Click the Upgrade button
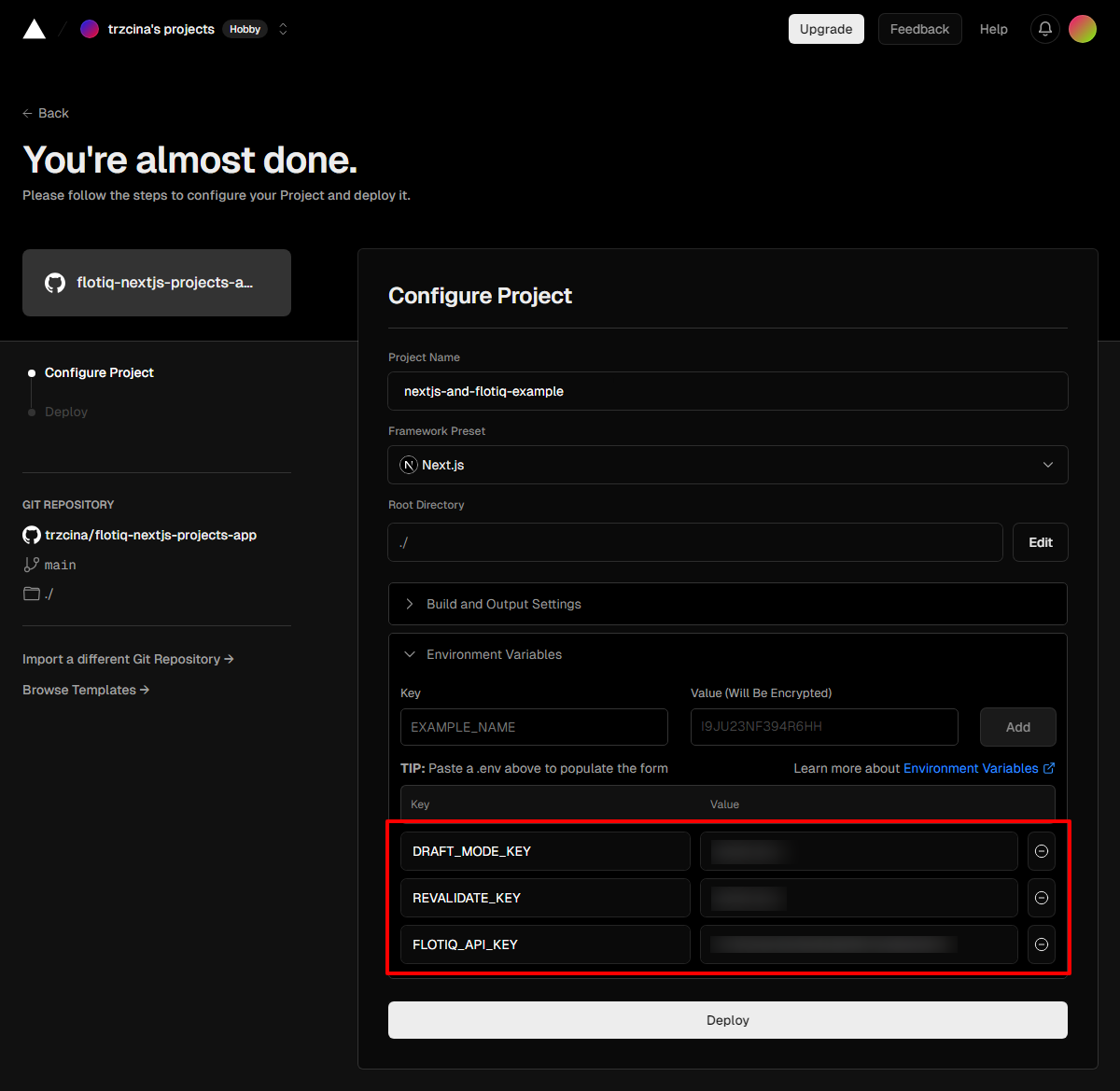The image size is (1120, 1091). [826, 29]
